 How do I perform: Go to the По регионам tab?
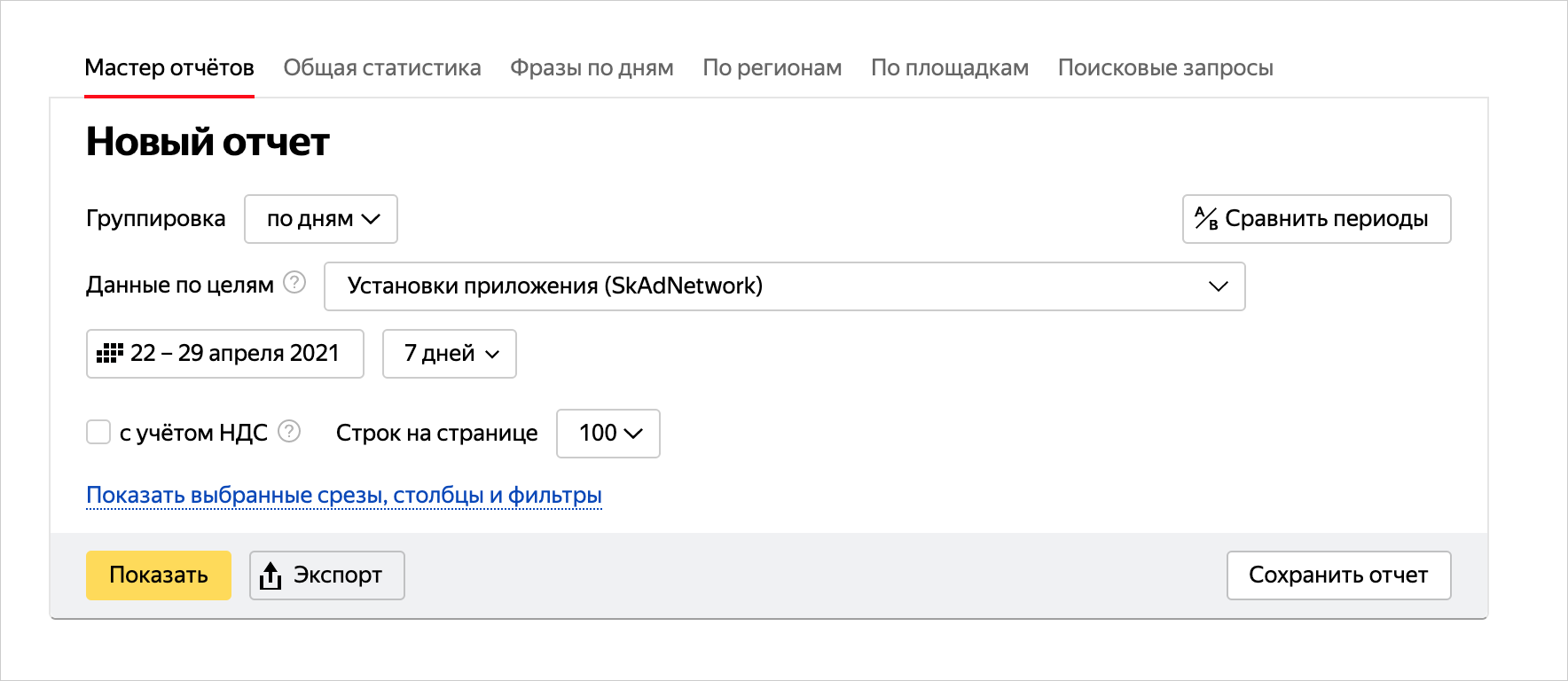point(772,68)
